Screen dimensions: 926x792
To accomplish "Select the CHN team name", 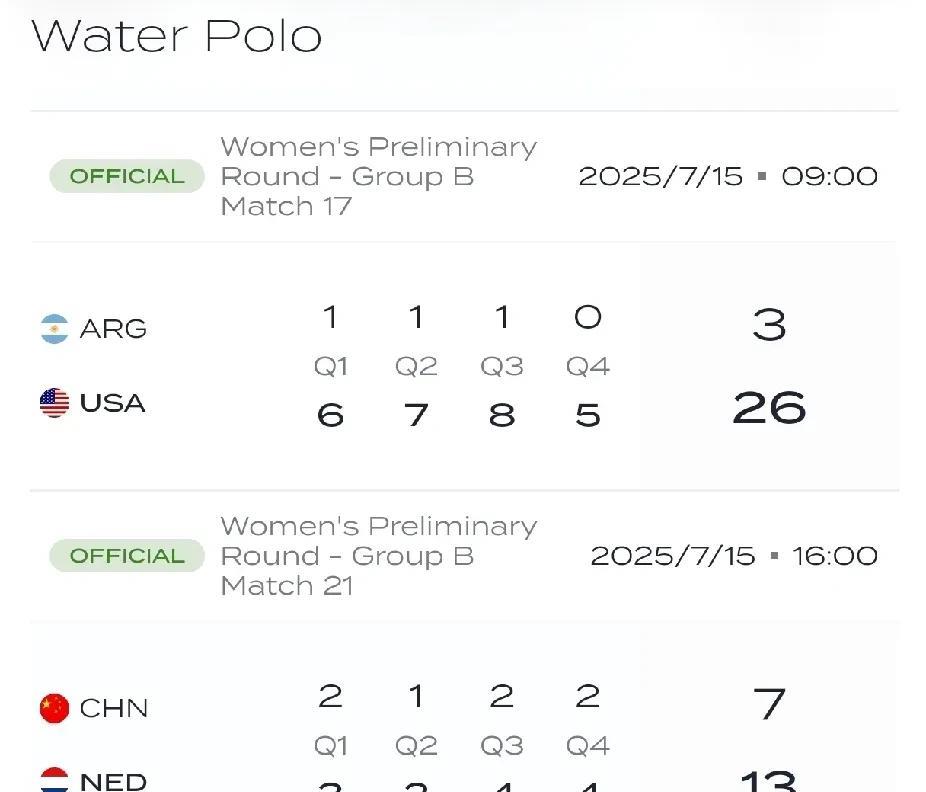I will [113, 708].
